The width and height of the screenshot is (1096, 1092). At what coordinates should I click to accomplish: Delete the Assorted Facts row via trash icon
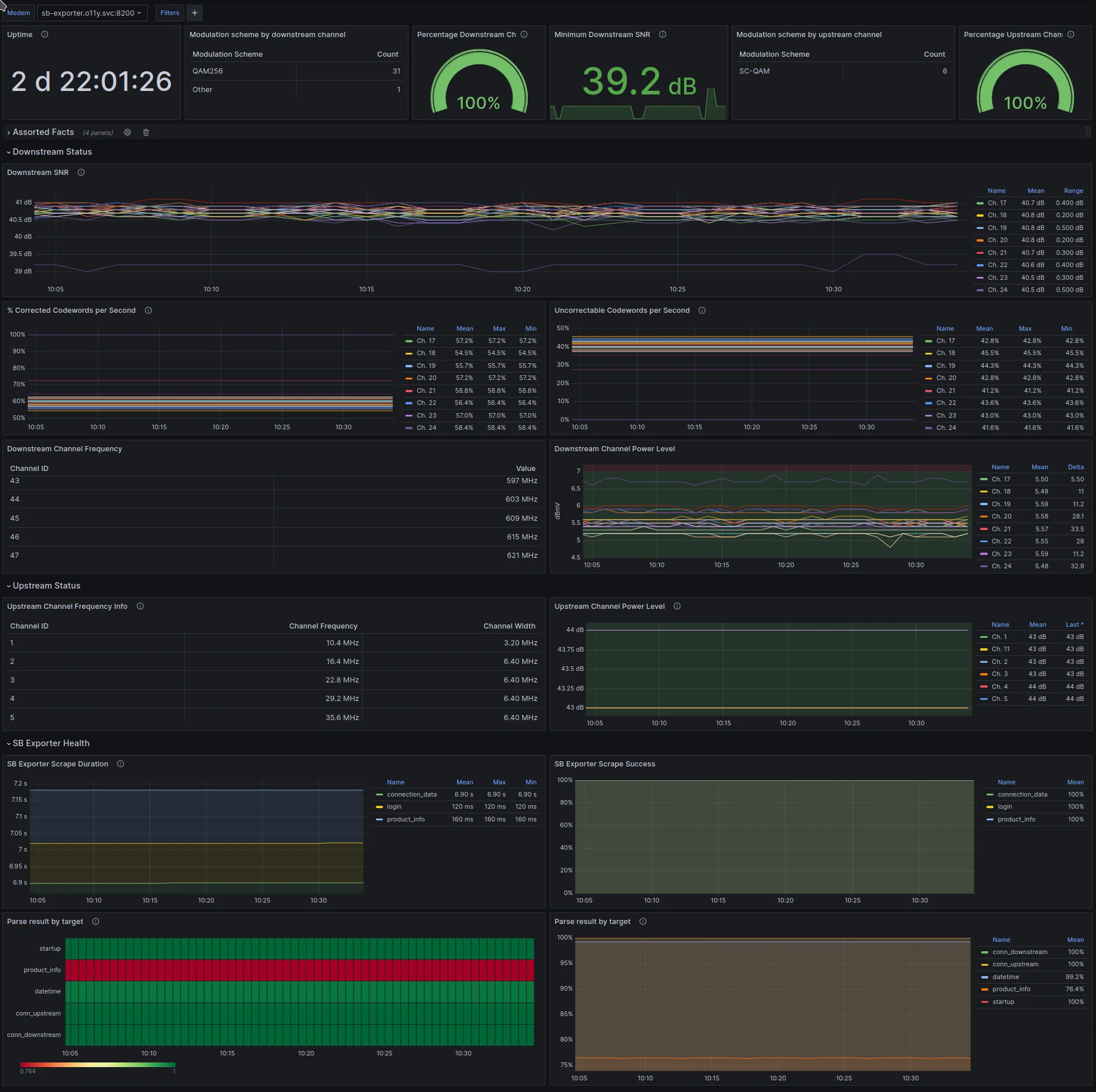point(146,133)
